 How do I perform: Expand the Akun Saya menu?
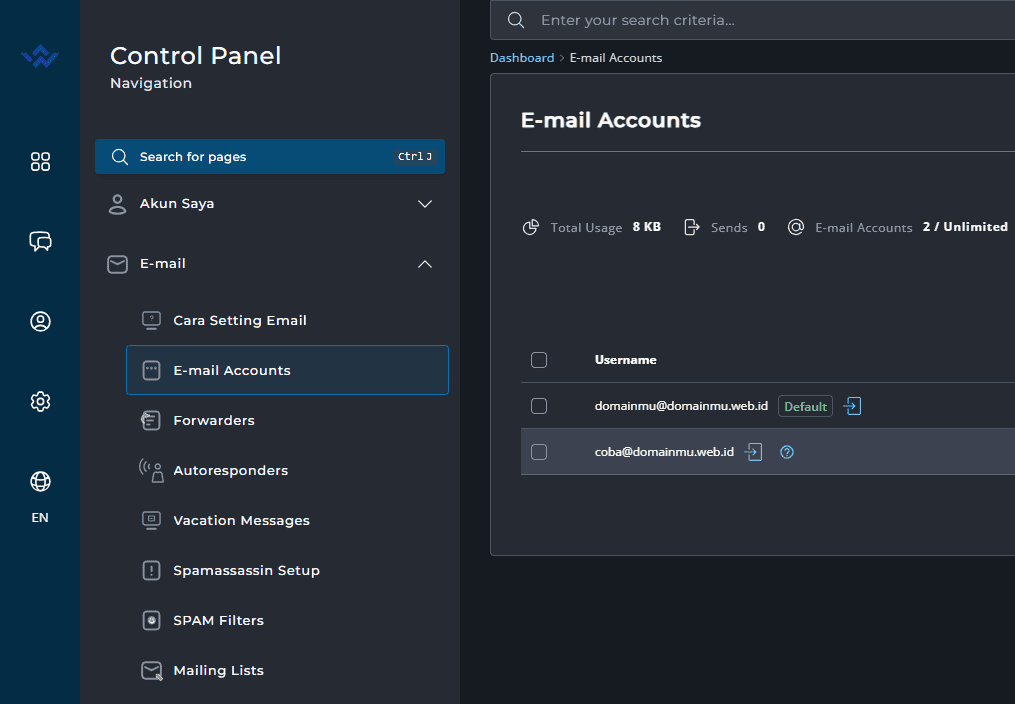pyautogui.click(x=270, y=204)
